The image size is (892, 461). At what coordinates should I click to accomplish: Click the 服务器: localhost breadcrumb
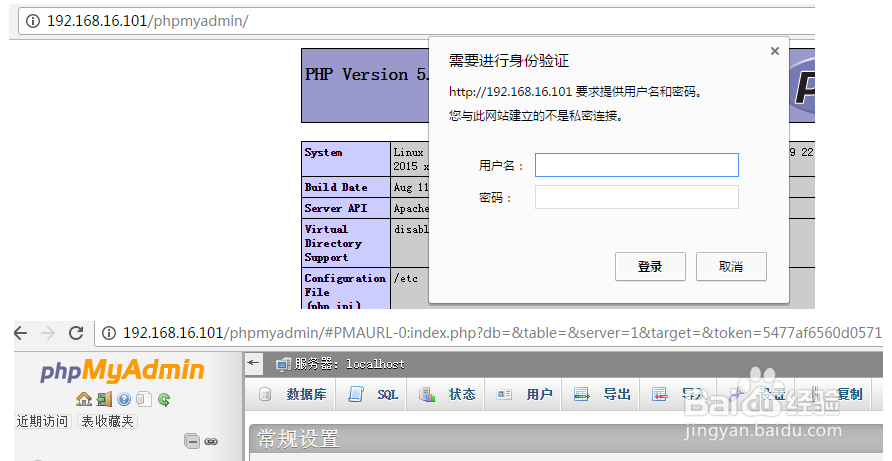349,364
